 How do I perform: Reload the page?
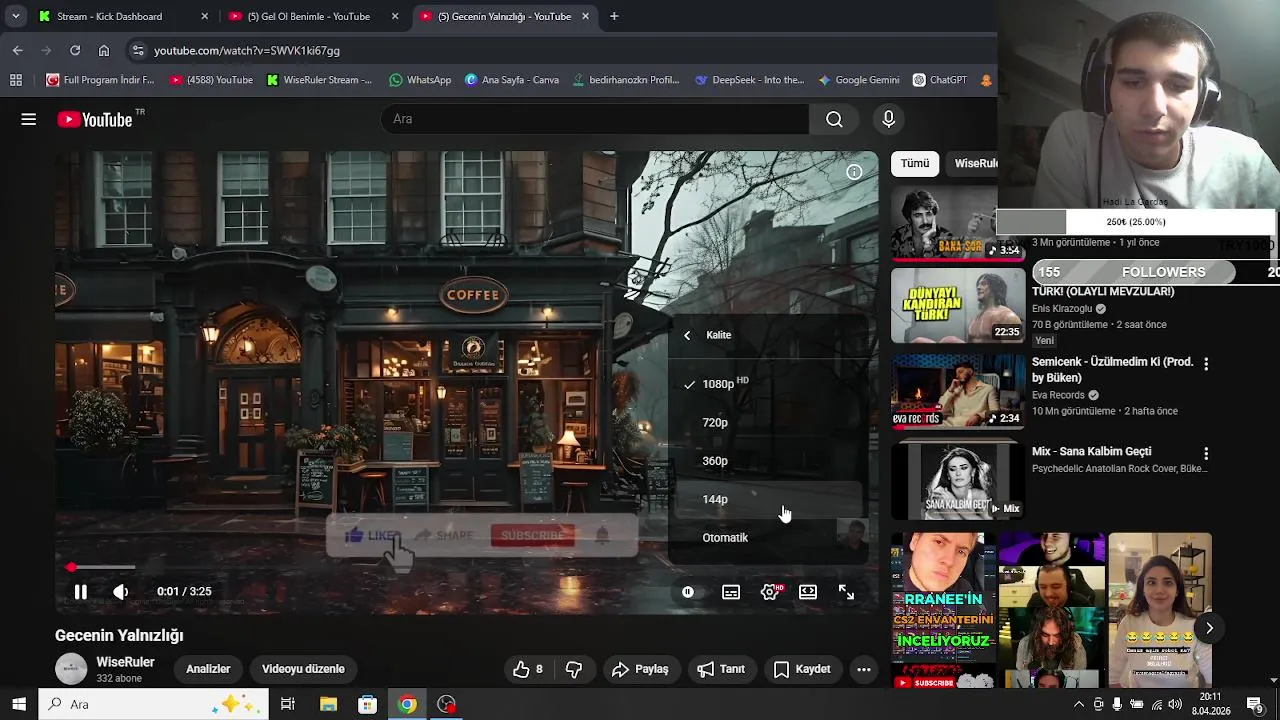coord(75,50)
